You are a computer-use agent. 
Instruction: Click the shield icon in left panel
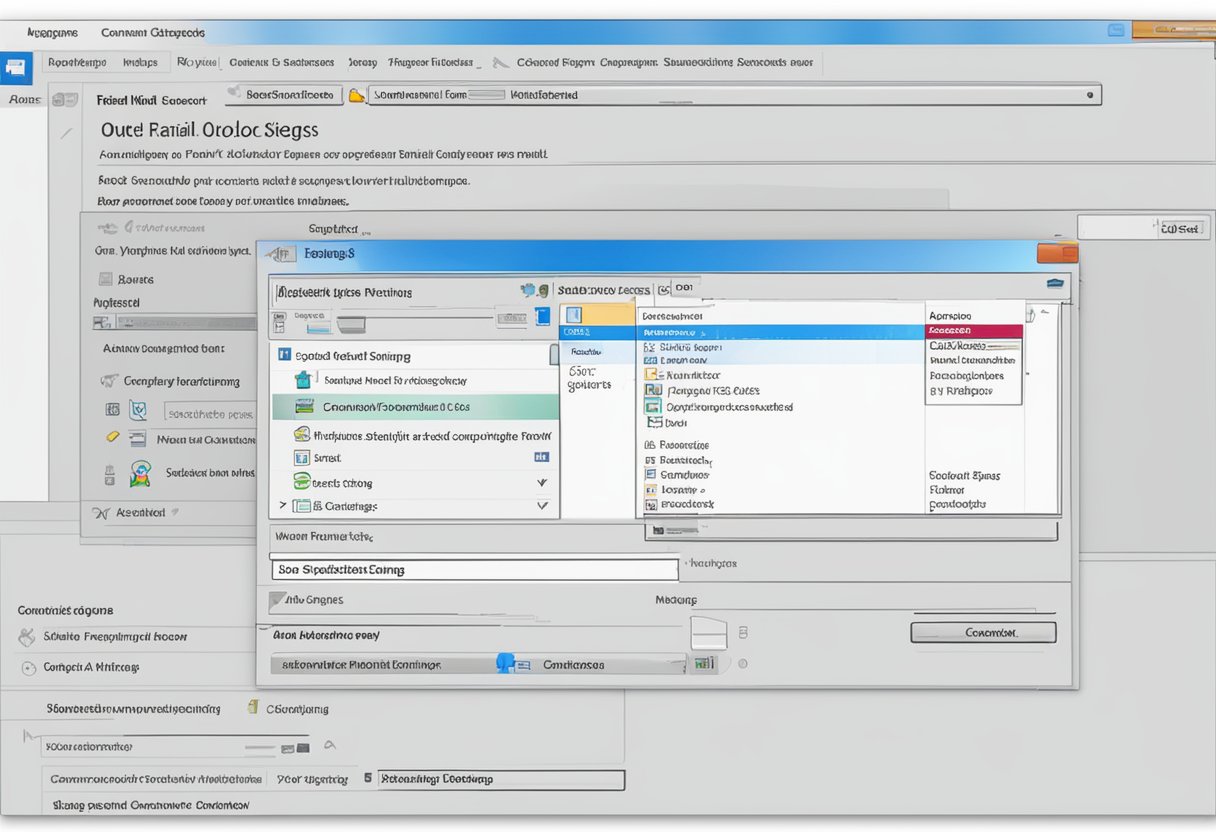point(139,410)
